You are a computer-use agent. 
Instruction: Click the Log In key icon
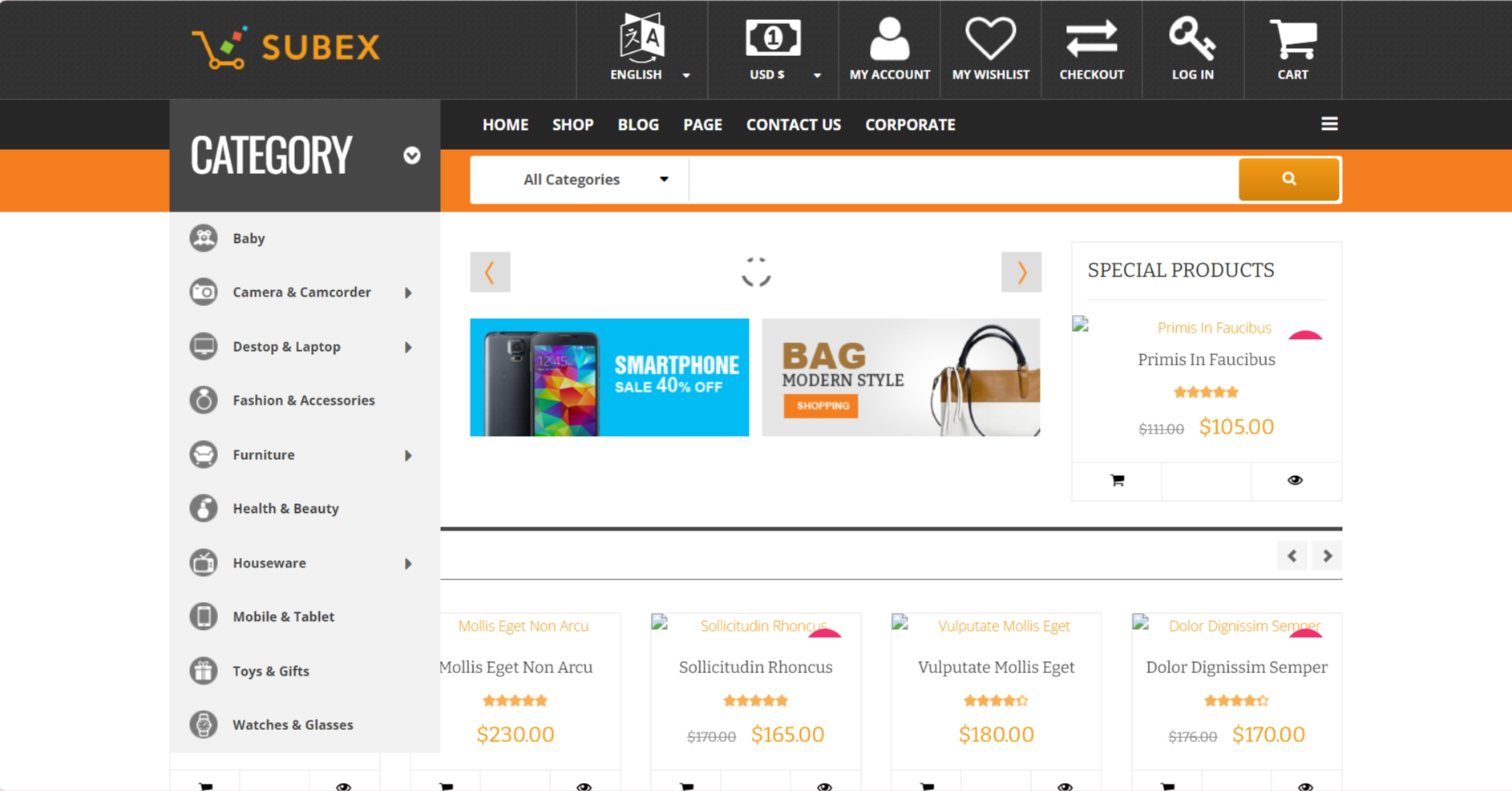click(x=1192, y=40)
